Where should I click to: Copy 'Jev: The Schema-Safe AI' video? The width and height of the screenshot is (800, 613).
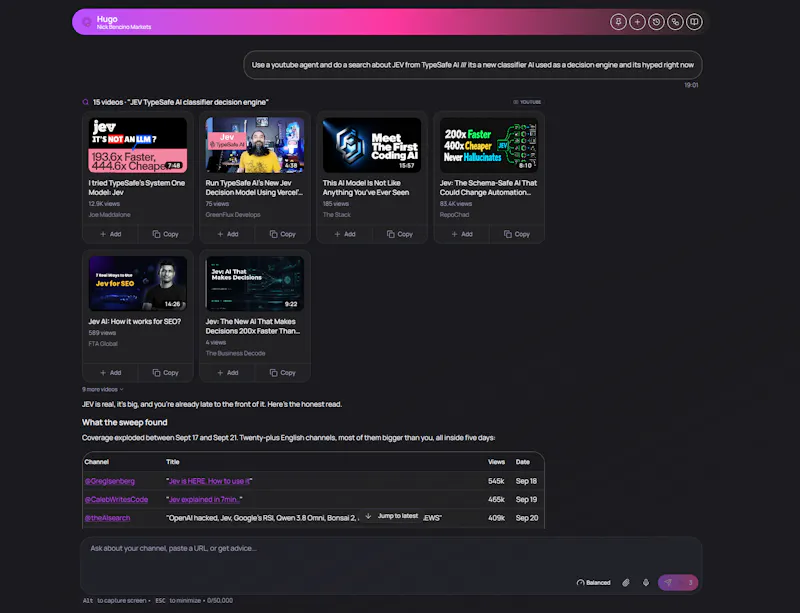(x=517, y=234)
